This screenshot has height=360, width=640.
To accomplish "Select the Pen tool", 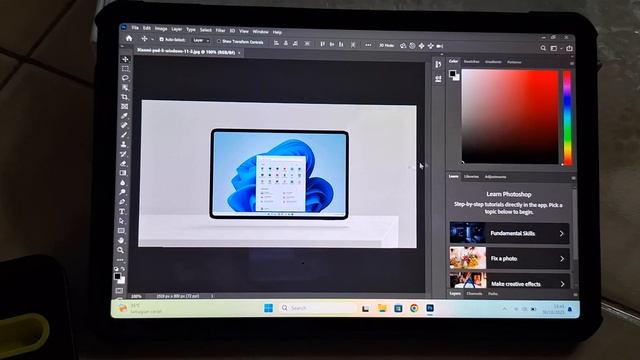I will (122, 202).
